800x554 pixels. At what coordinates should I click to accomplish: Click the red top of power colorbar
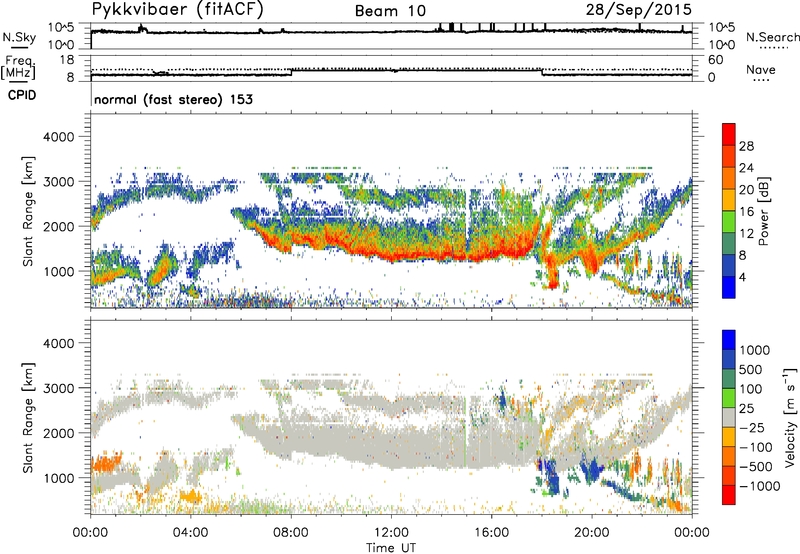point(729,134)
